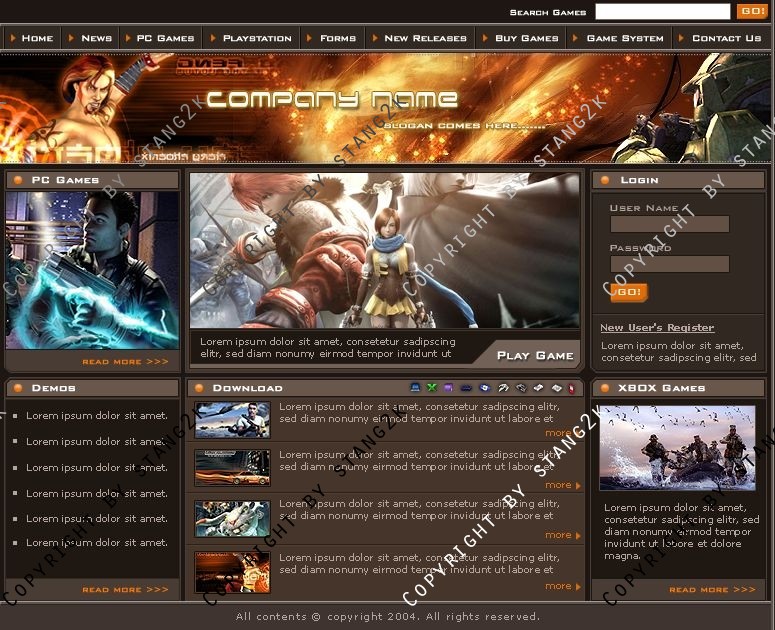
Task: Click the red icon ending the Download icon row
Action: click(x=571, y=388)
